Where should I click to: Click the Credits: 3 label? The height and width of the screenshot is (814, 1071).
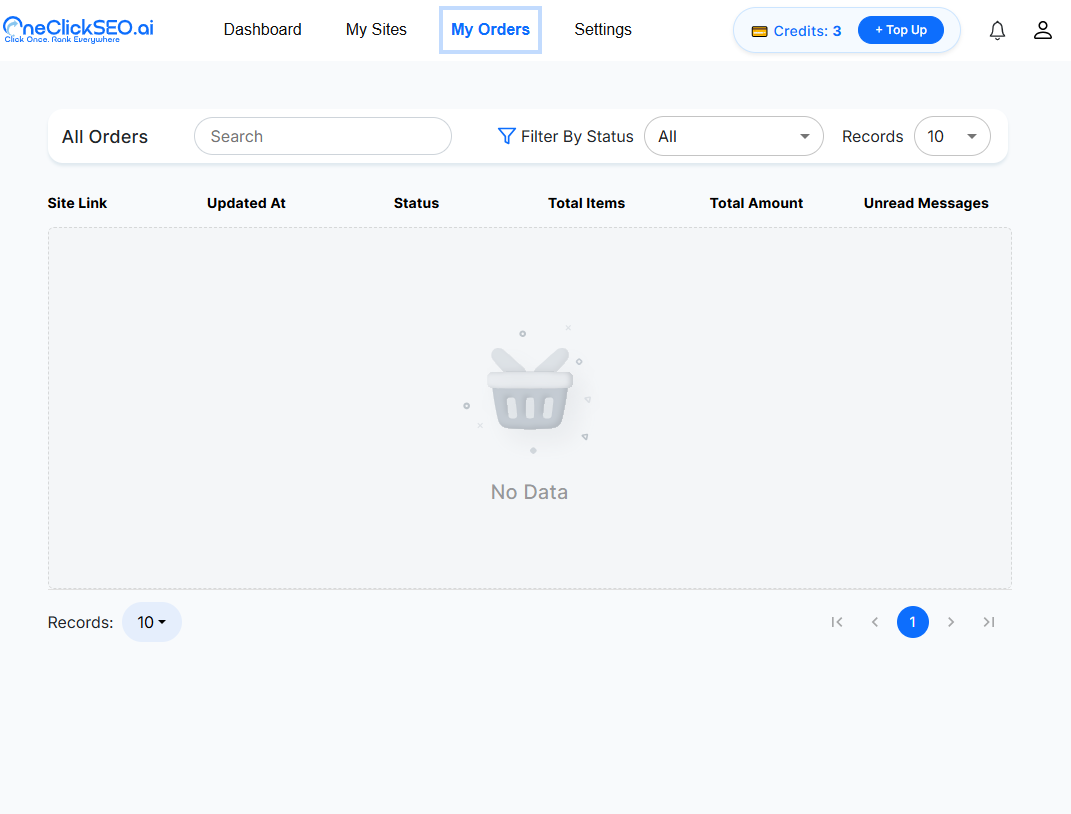[x=807, y=31]
